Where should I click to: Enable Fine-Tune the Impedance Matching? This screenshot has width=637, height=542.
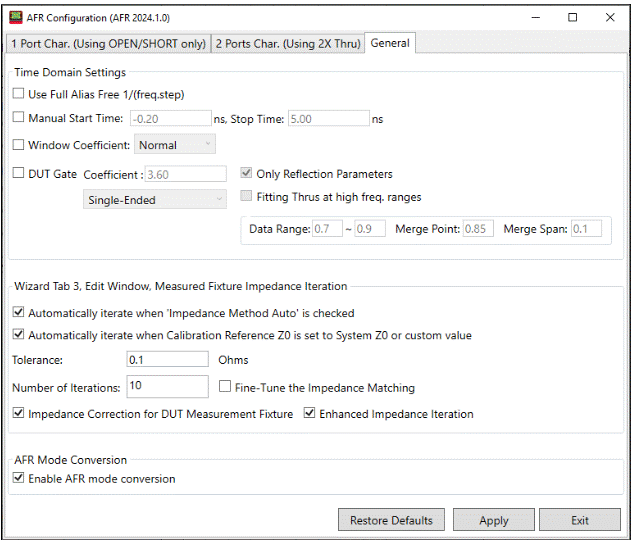tap(225, 387)
